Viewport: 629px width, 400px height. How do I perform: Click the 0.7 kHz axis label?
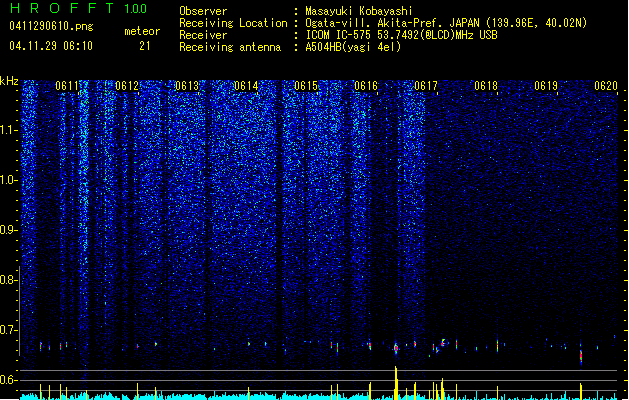click(x=9, y=330)
